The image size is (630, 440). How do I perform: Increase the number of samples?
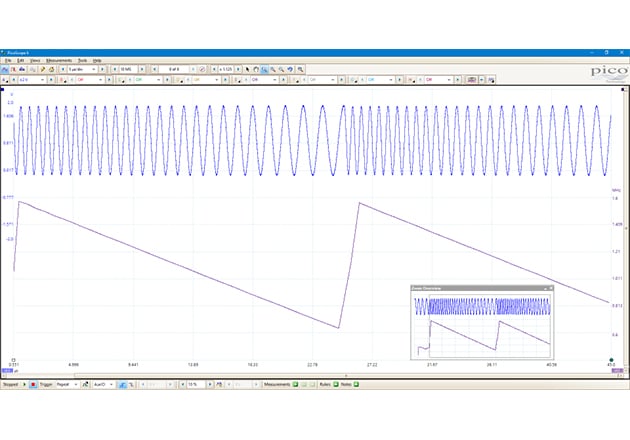pos(142,70)
